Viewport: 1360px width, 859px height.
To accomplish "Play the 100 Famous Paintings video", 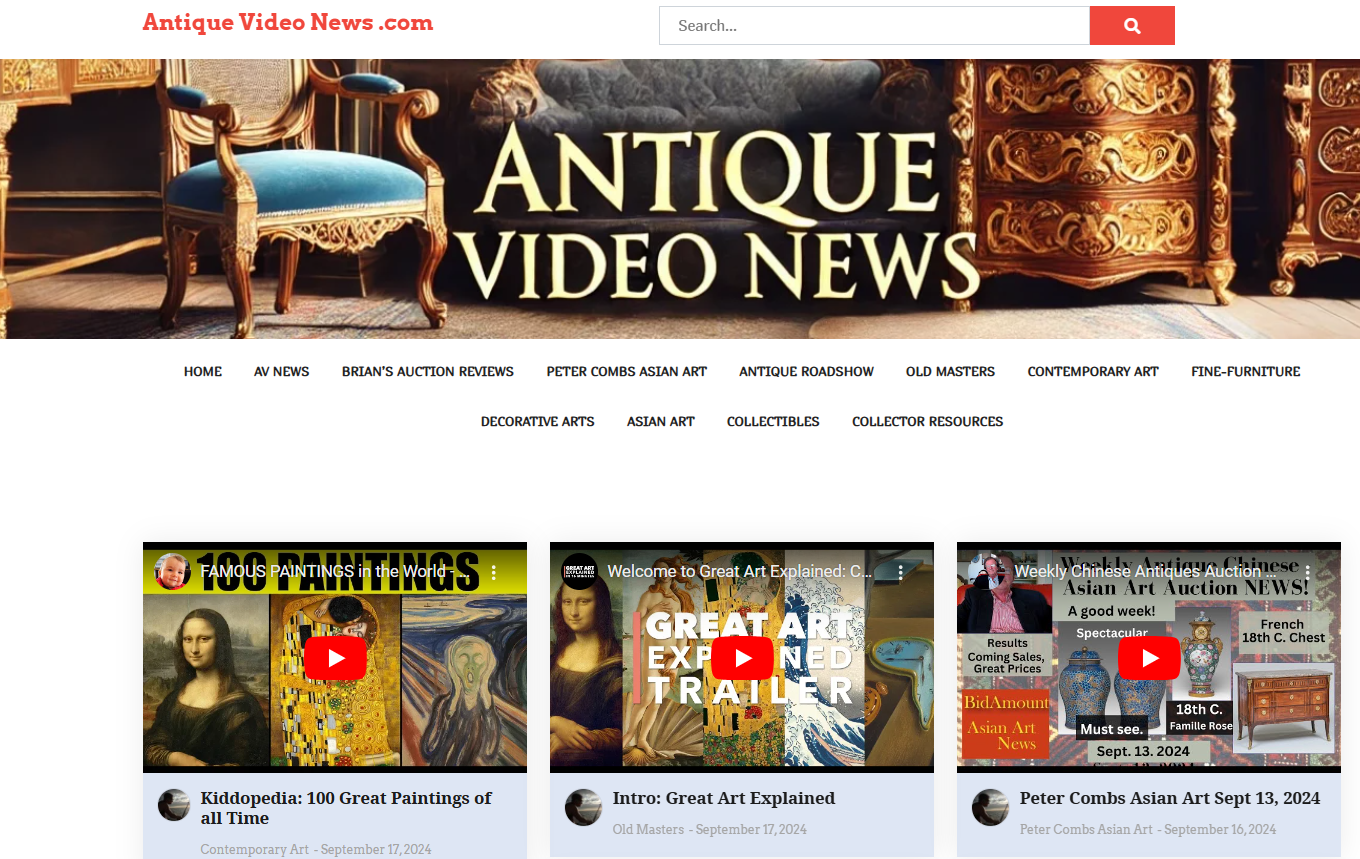I will pyautogui.click(x=335, y=658).
